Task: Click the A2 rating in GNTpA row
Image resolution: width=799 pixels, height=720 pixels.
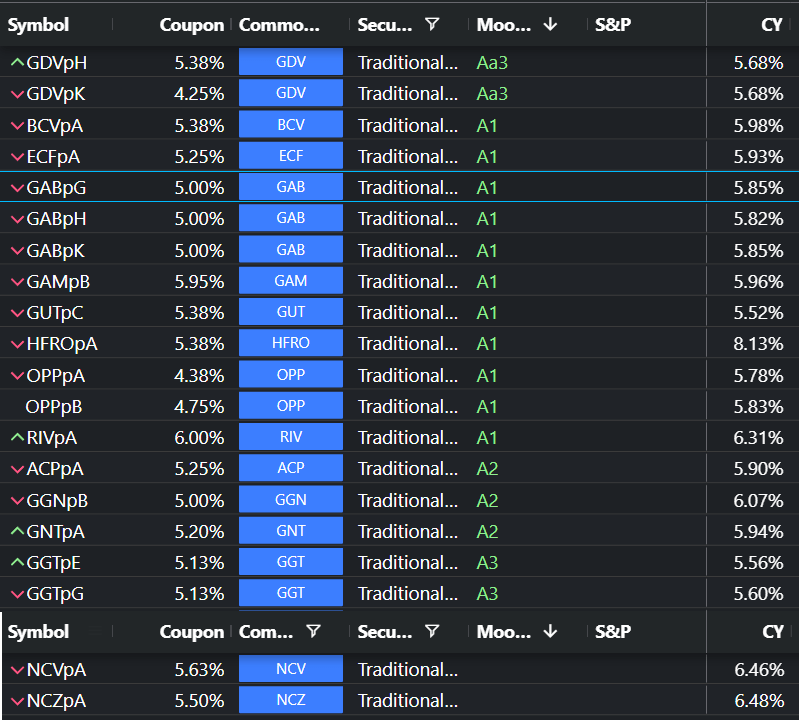Action: pyautogui.click(x=487, y=531)
